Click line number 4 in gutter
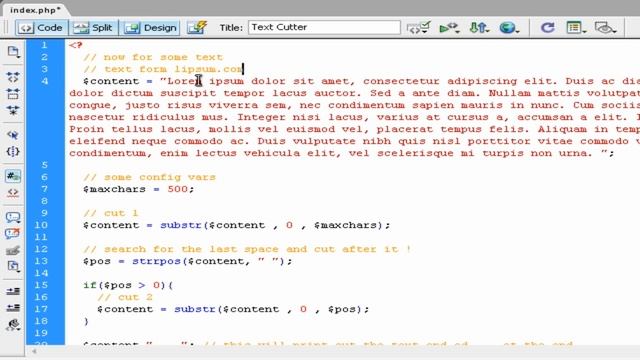This screenshot has width=640, height=360. point(44,81)
